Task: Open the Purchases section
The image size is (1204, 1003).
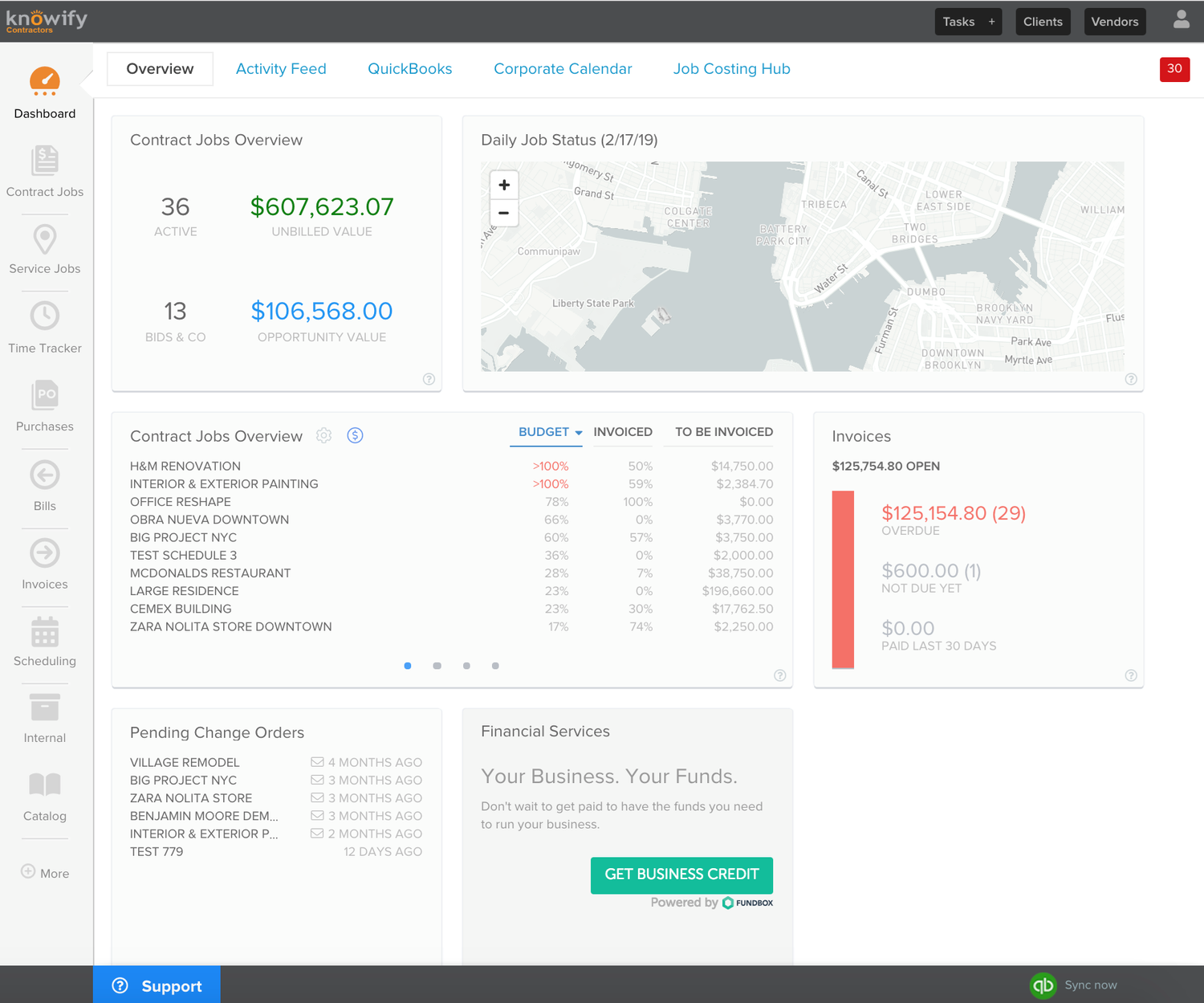Action: click(x=44, y=404)
